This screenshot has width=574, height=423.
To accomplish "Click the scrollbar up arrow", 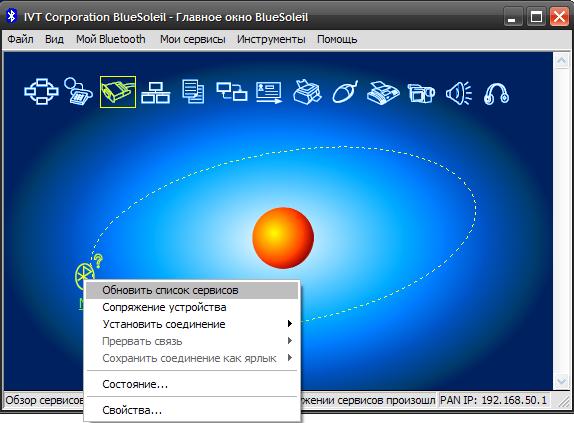I will 561,60.
